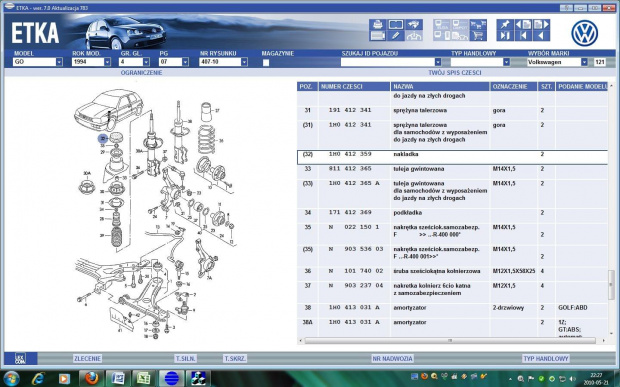
Task: Click the LEX.COM icon at bottom left
Action: (20, 358)
